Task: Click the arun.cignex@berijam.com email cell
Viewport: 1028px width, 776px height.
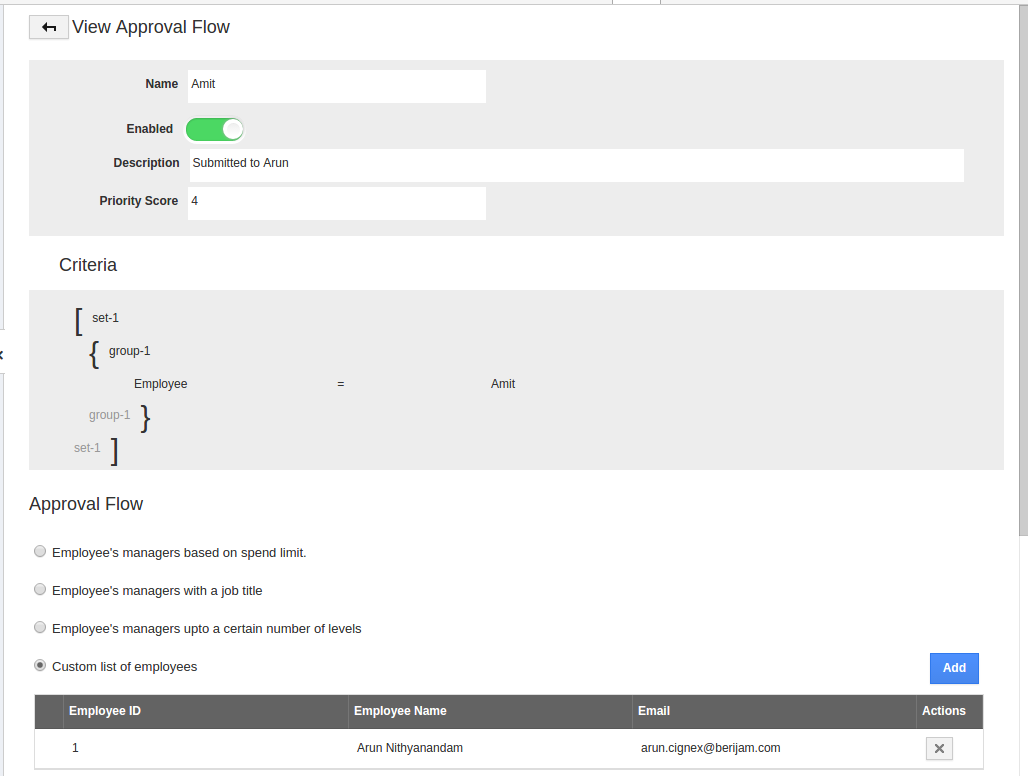Action: (x=710, y=748)
